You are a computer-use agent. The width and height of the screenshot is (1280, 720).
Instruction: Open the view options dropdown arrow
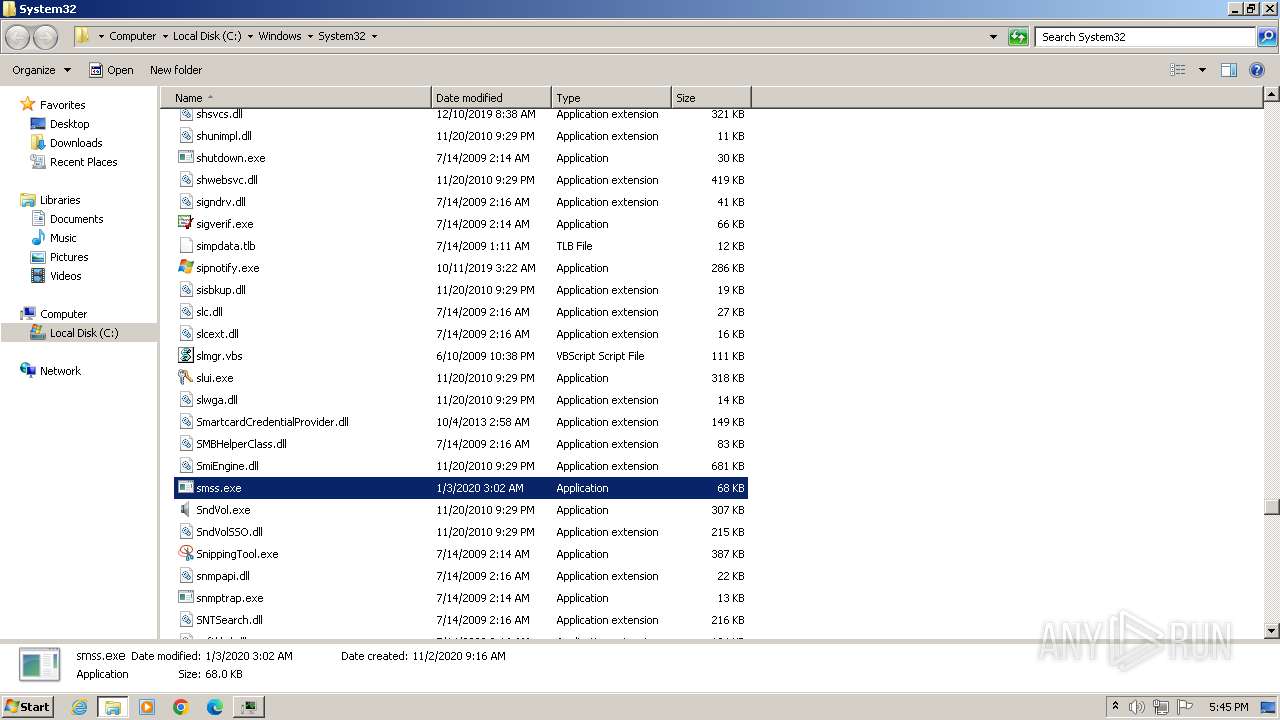1202,70
